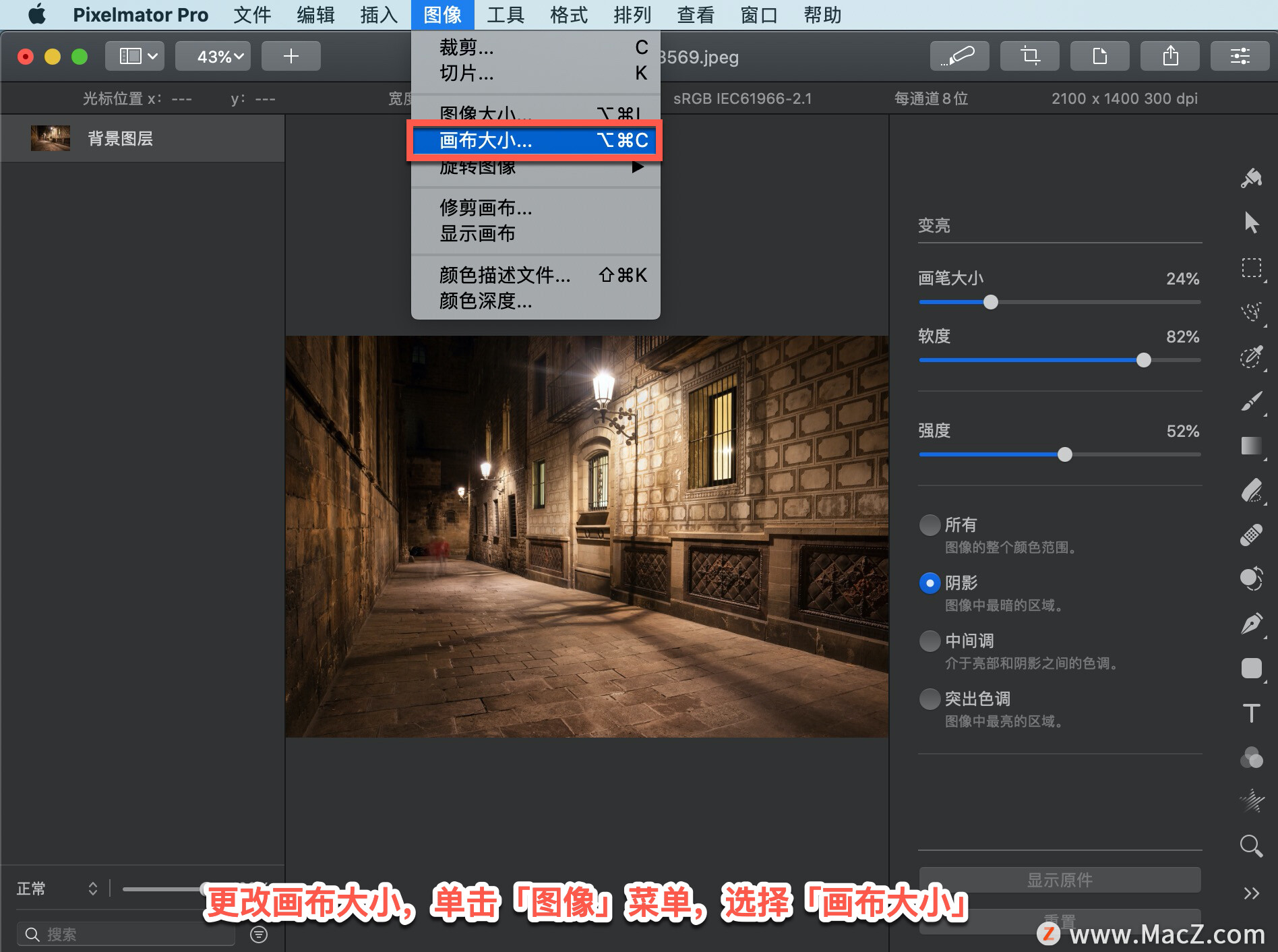Open the Share toolbar button
The height and width of the screenshot is (952, 1278).
[1169, 56]
